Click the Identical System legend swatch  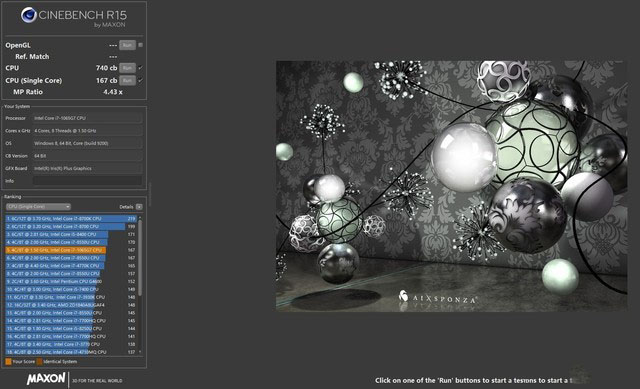point(39,362)
